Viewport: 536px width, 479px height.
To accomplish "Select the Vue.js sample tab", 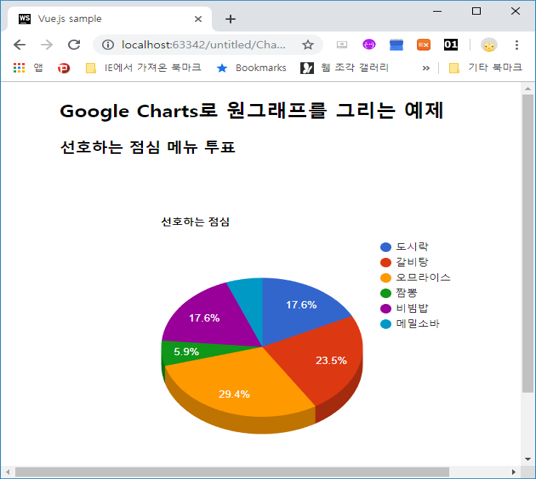I will point(108,19).
